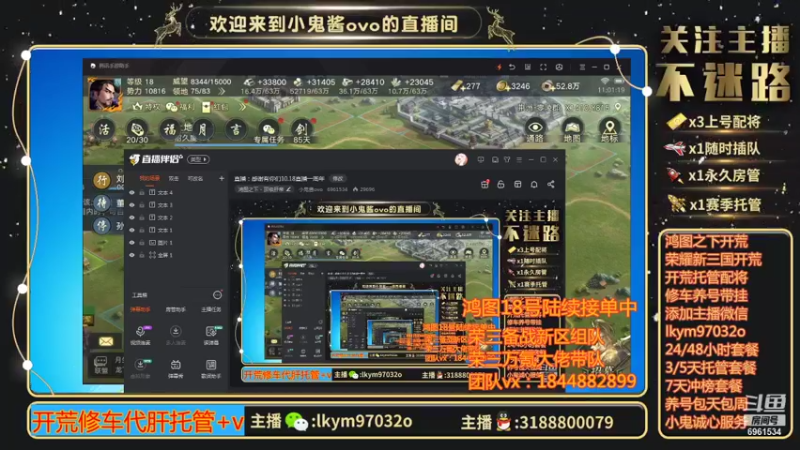Click the 待 army button at left
800x450 pixels.
102,203
